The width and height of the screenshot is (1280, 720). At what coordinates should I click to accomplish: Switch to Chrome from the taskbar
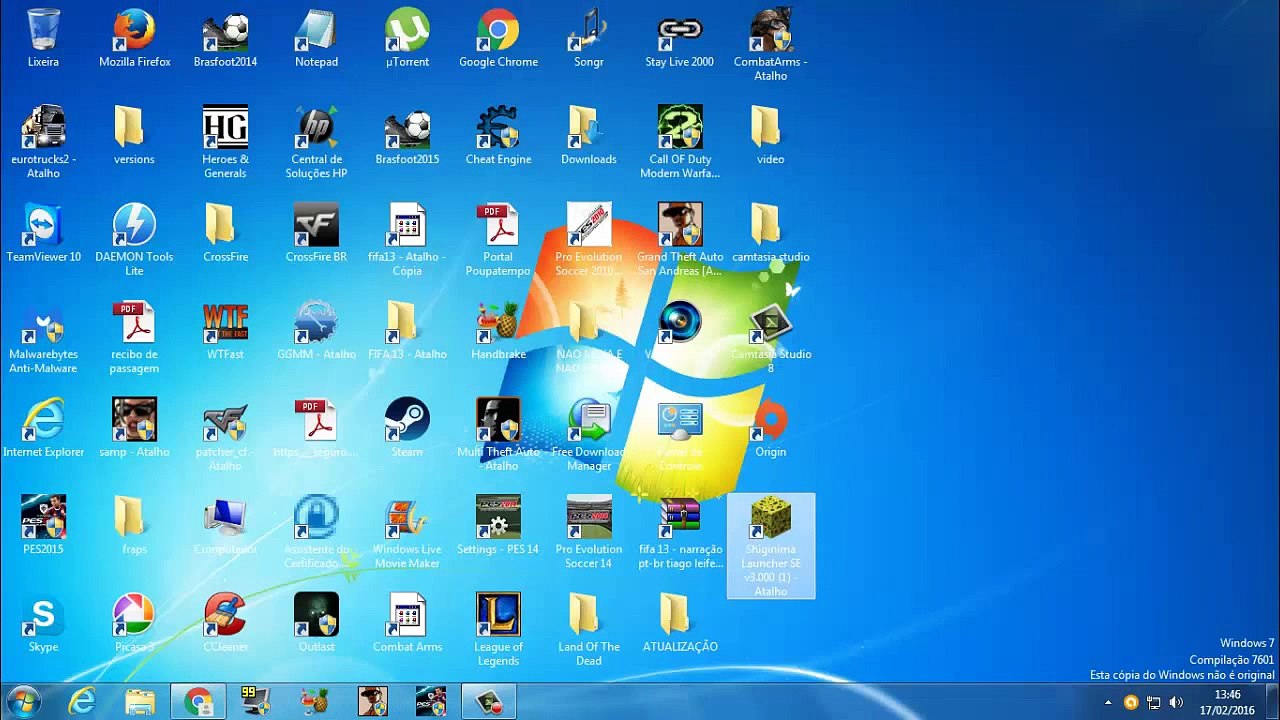click(x=198, y=701)
